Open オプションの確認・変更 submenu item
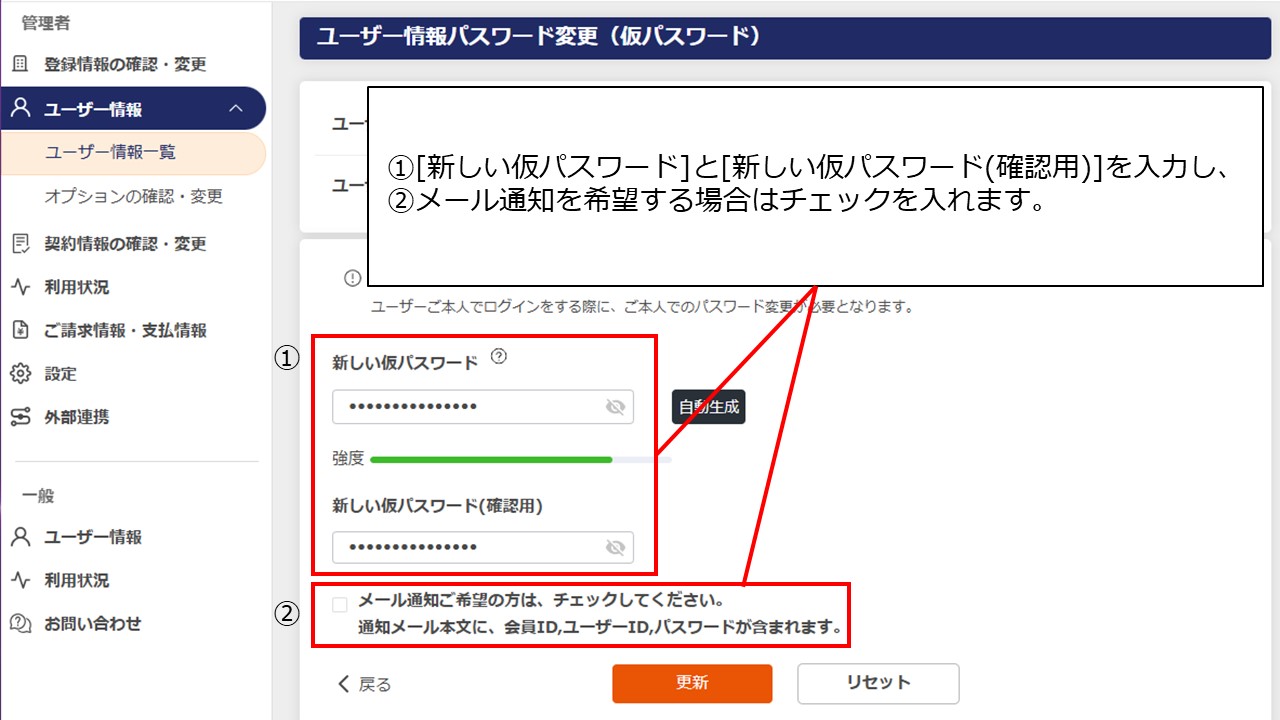The height and width of the screenshot is (720, 1280). (x=133, y=197)
